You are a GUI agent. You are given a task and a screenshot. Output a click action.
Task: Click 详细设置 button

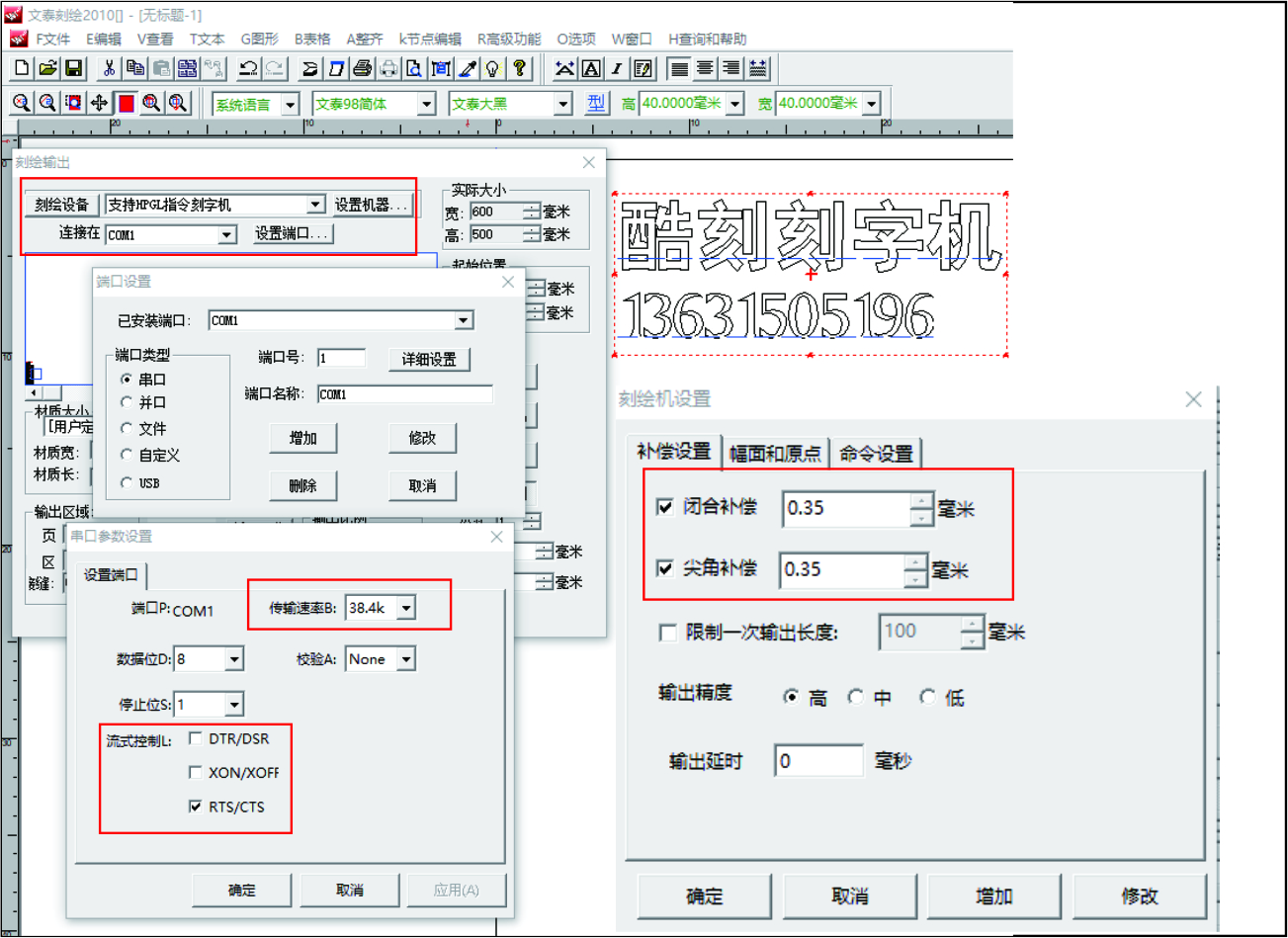(x=429, y=359)
